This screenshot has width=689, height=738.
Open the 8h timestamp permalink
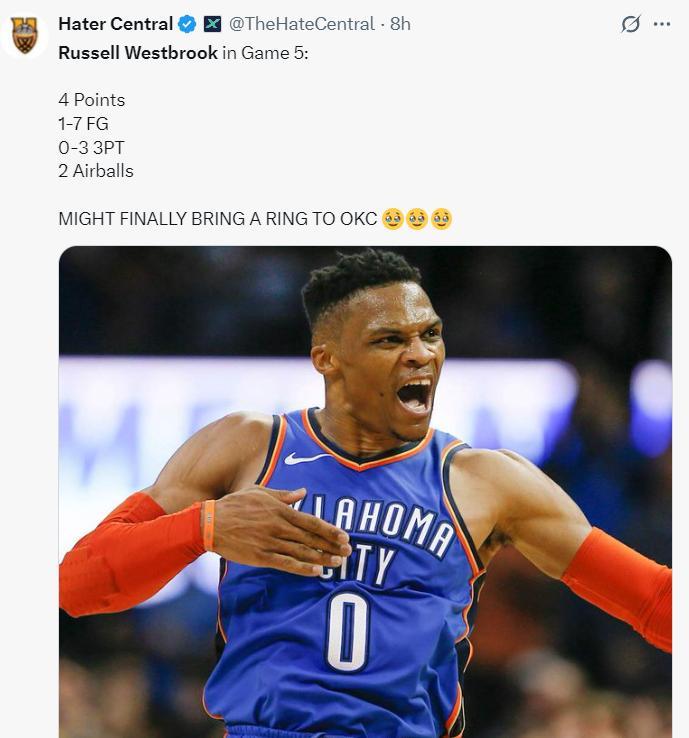400,24
